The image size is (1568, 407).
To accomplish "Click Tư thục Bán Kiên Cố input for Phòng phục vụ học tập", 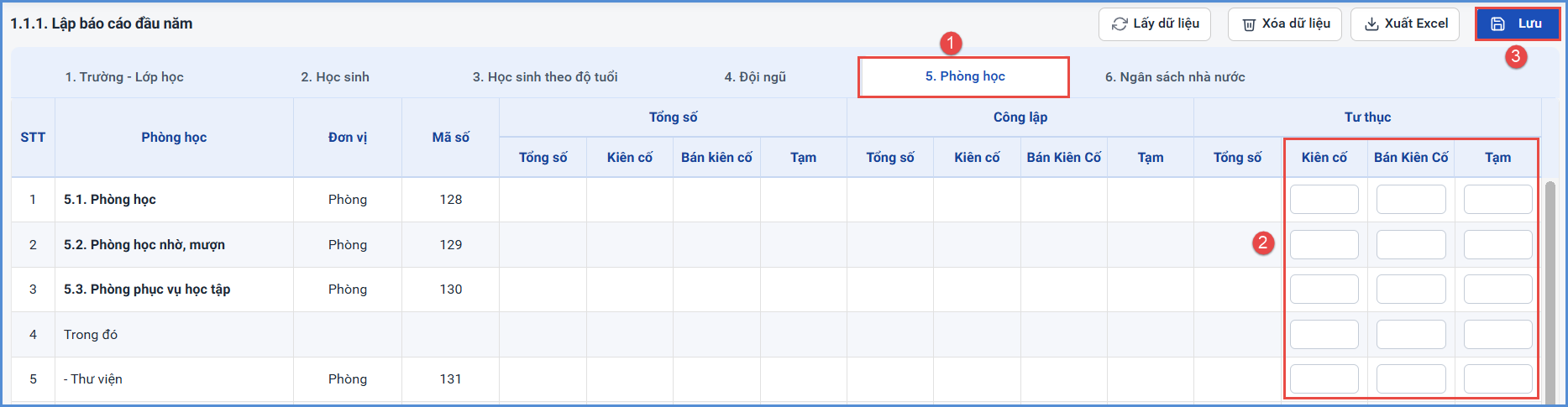I will click(1411, 290).
